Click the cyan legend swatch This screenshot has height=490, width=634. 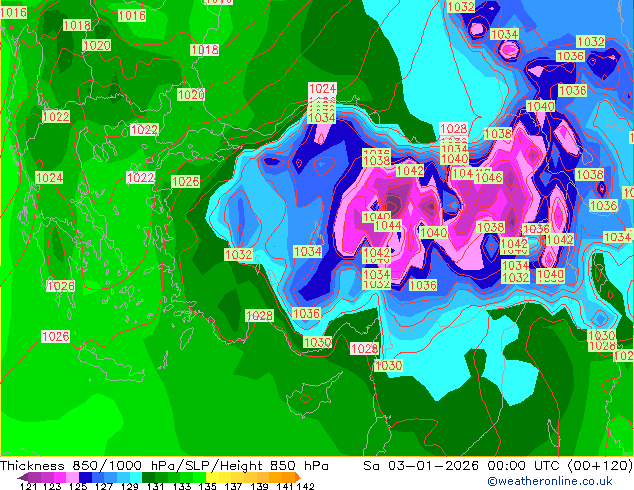pos(136,477)
